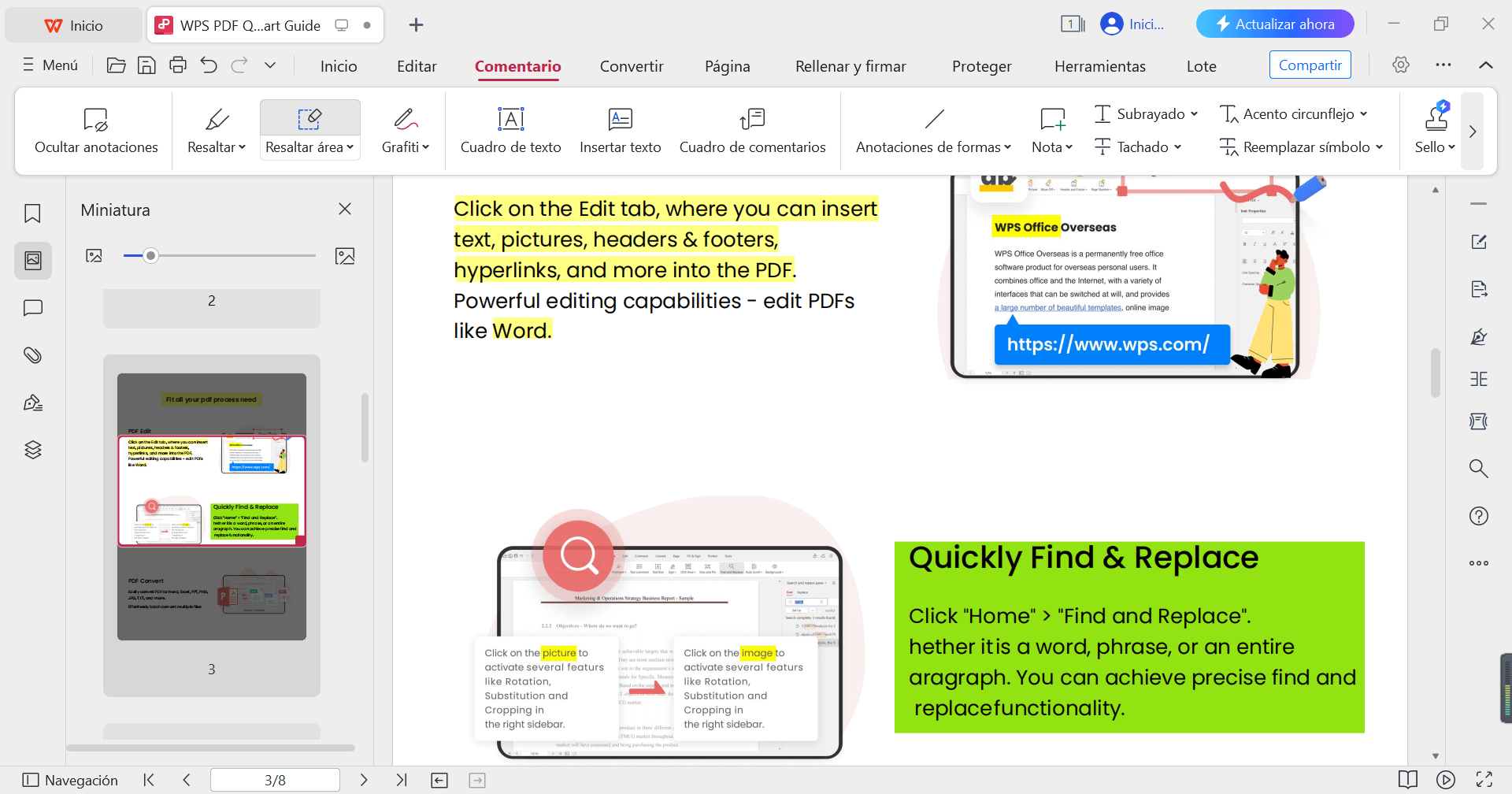Jump to the first page
Screen dimensions: 1512x794
tap(149, 780)
